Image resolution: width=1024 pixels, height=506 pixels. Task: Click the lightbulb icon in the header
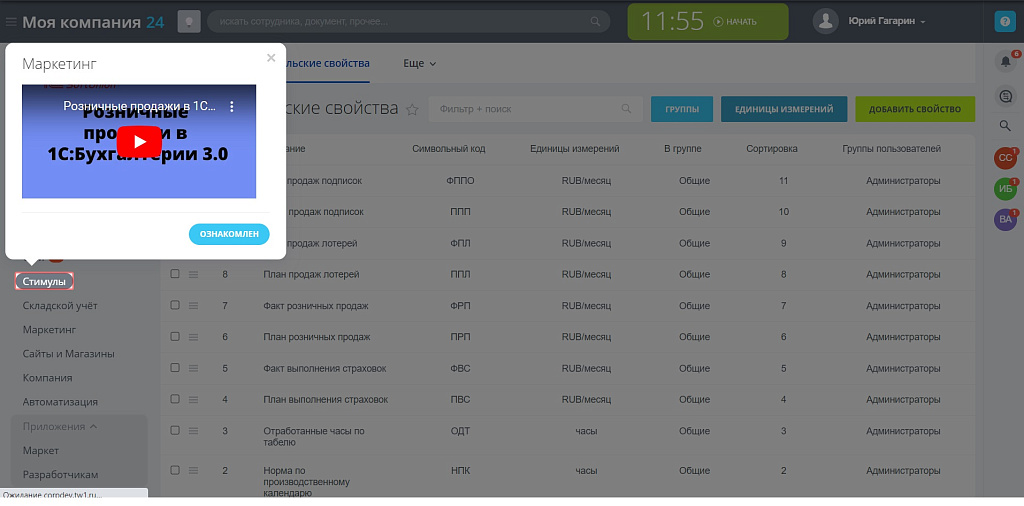point(189,21)
